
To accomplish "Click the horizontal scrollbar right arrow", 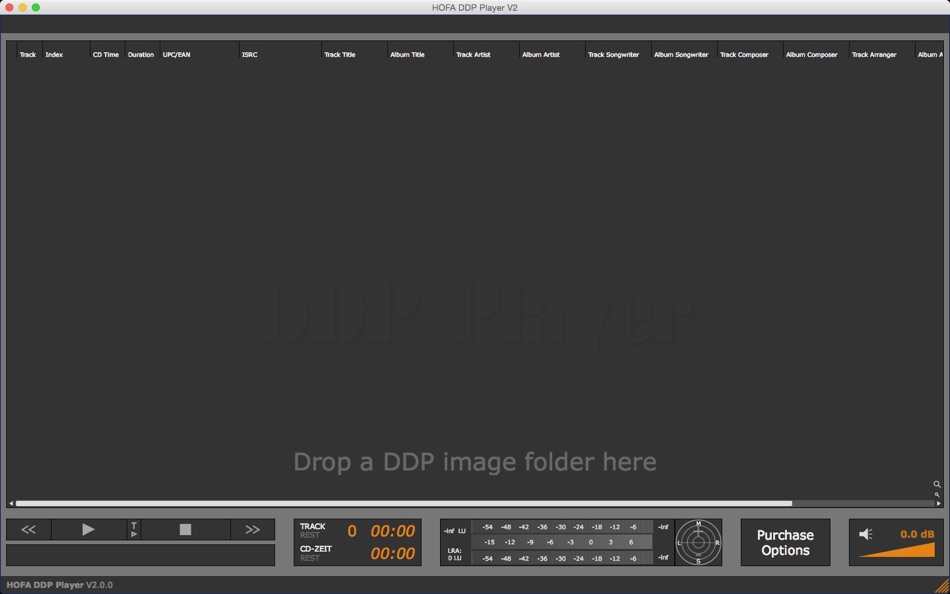I will [x=938, y=504].
